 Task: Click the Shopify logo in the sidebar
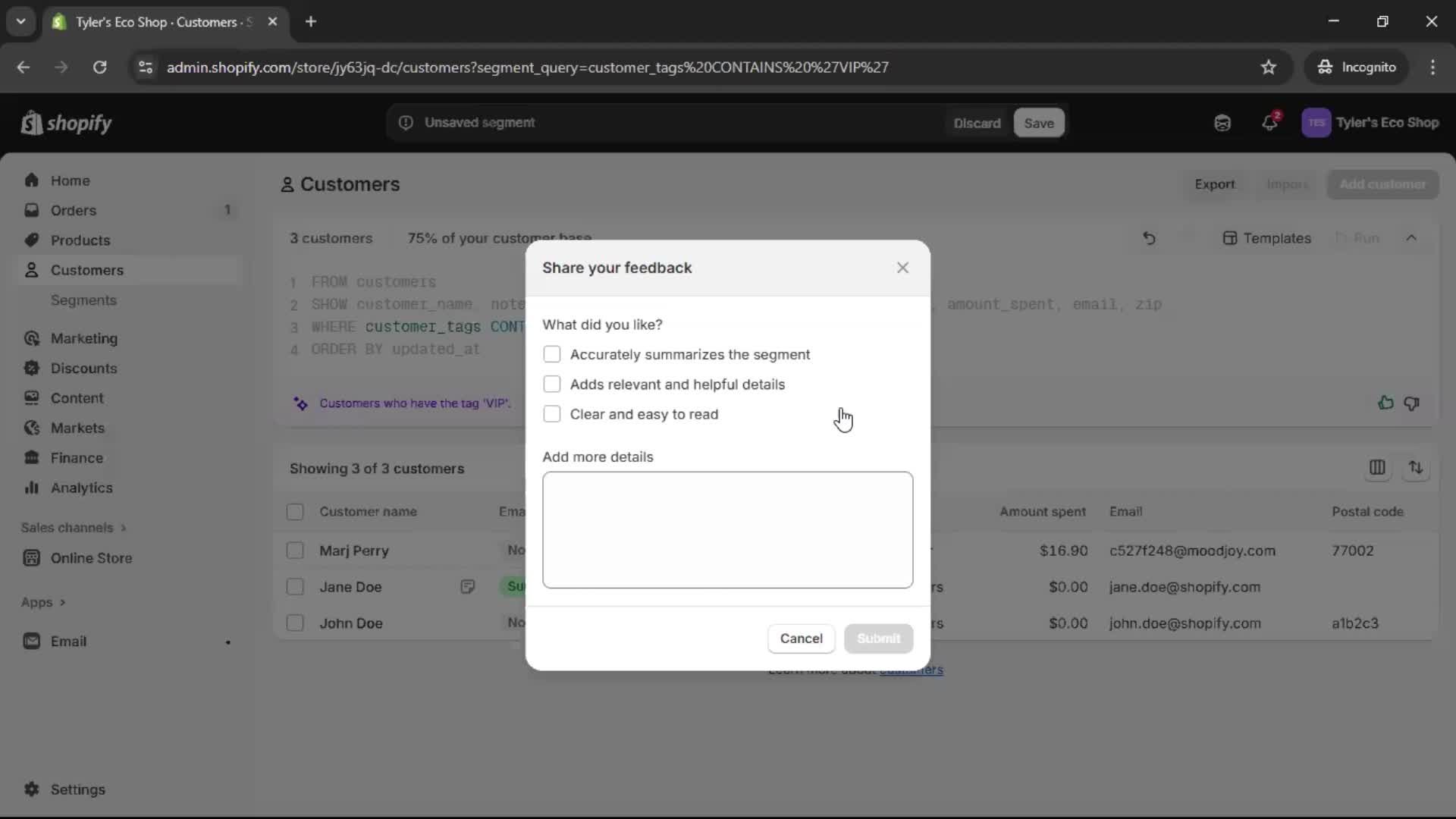click(x=67, y=123)
